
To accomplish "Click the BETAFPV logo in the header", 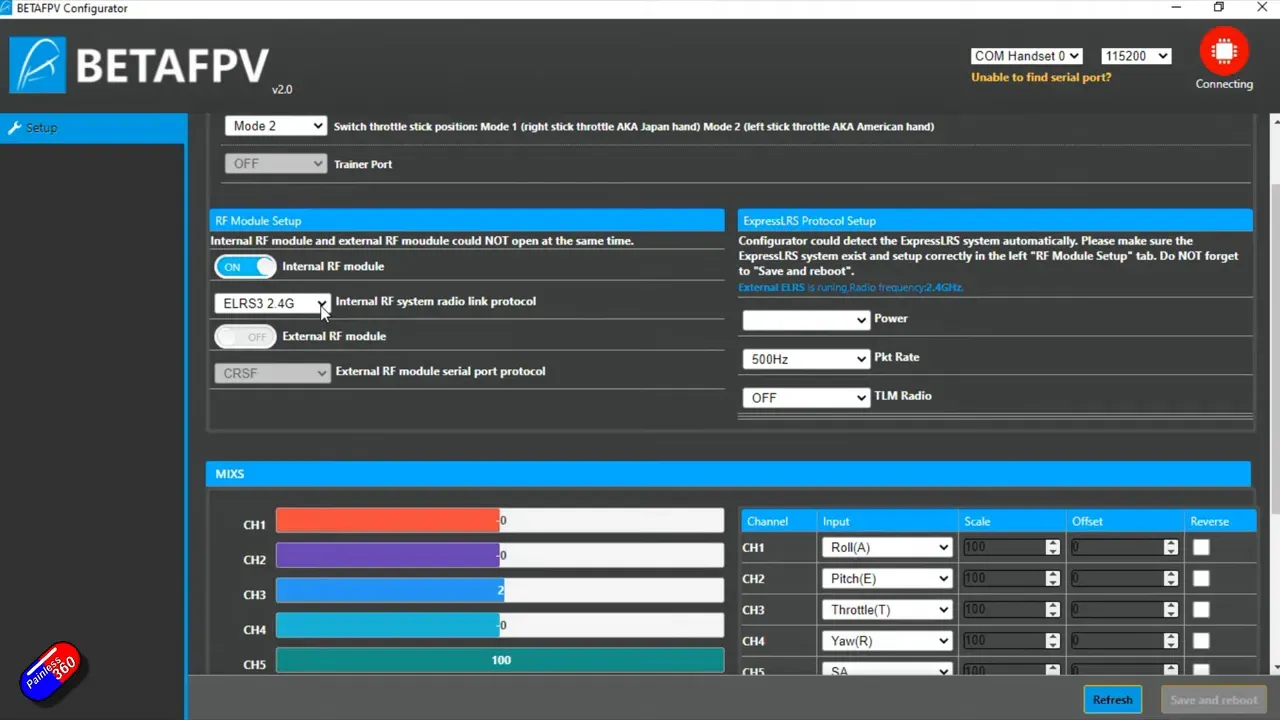I will click(x=140, y=60).
